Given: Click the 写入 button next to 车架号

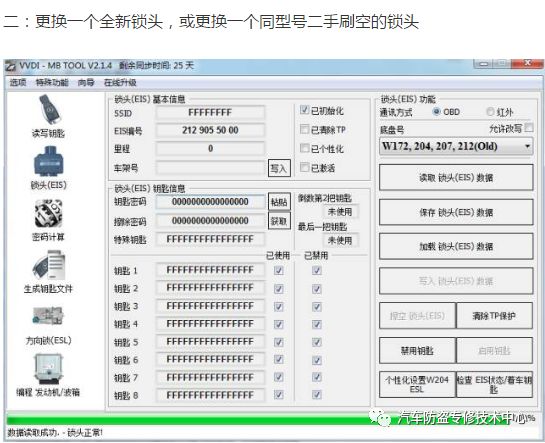Looking at the screenshot, I should [x=279, y=168].
